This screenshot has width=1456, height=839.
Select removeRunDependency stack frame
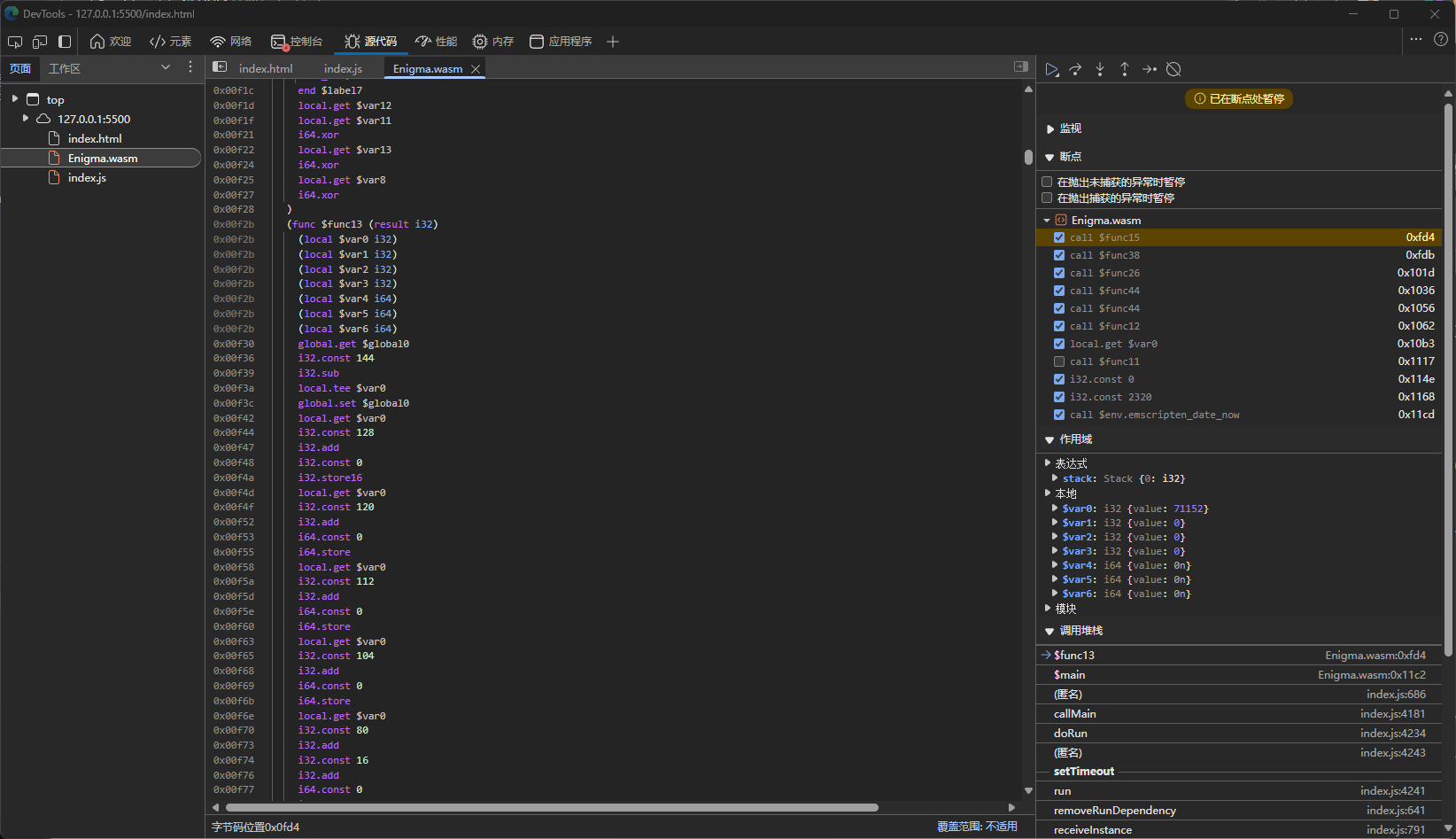[x=1239, y=811]
